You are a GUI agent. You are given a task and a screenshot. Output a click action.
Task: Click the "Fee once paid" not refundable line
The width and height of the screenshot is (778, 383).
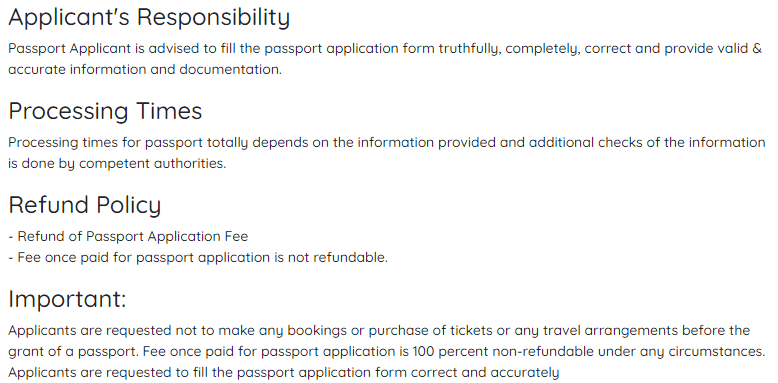pyautogui.click(x=198, y=257)
